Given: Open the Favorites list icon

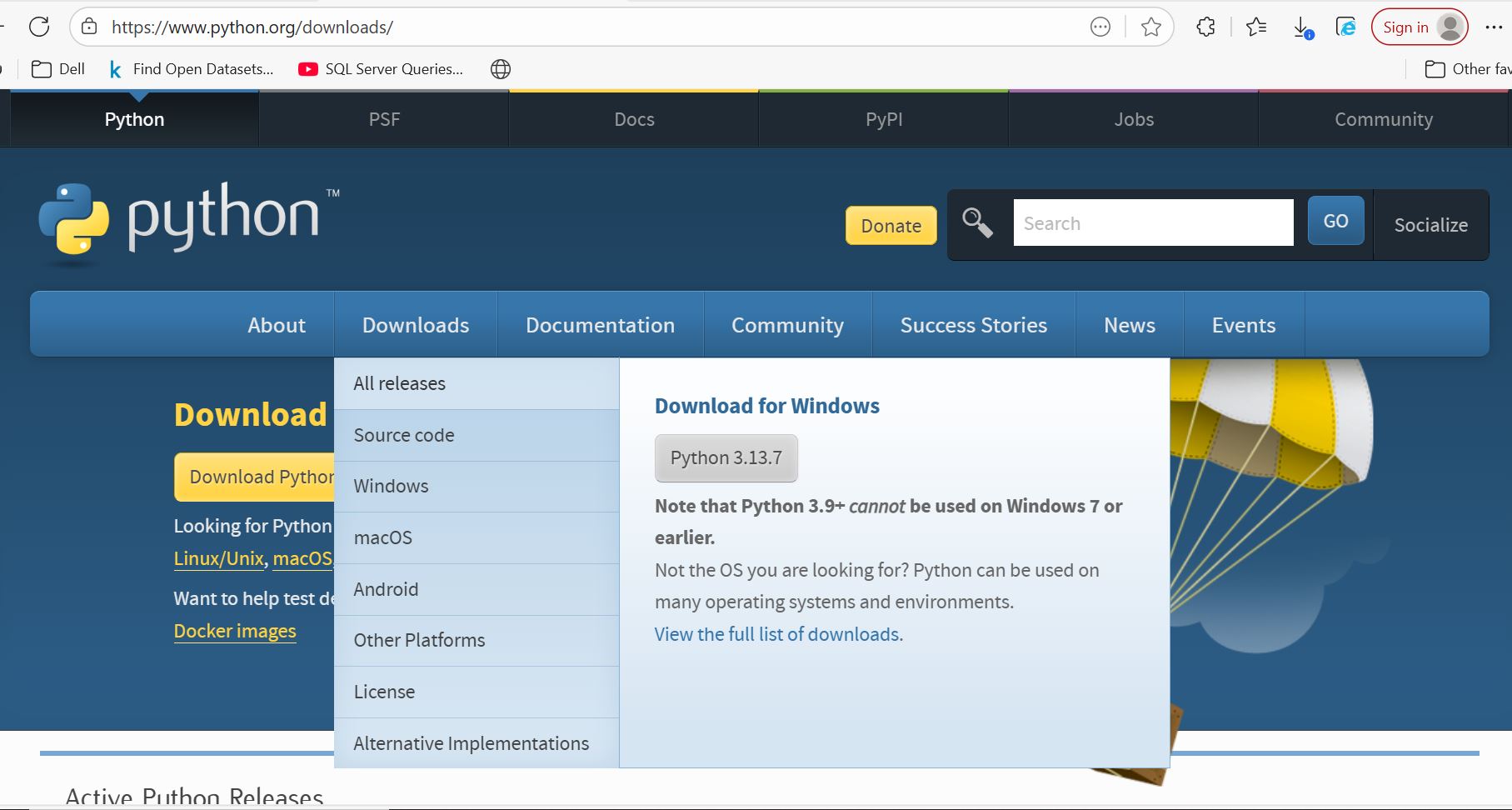Looking at the screenshot, I should click(1255, 27).
